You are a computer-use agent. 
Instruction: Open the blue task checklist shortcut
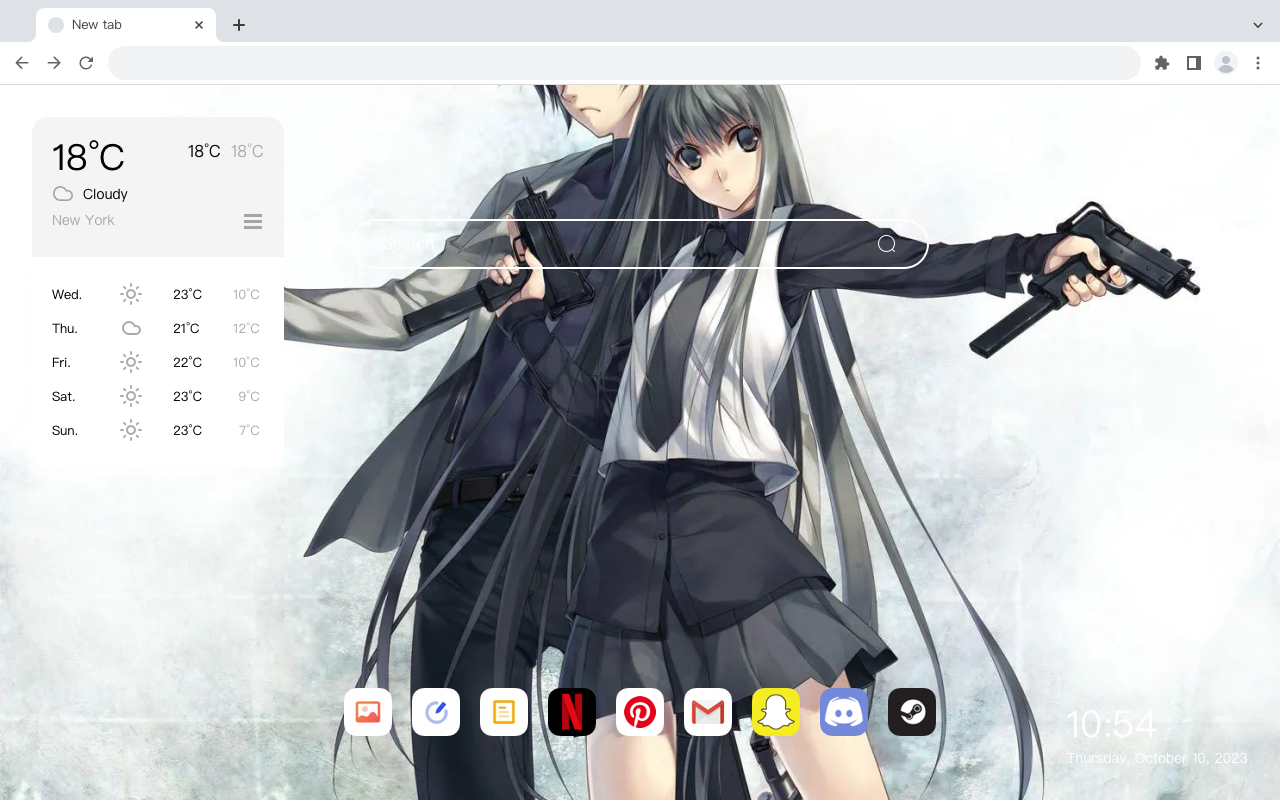[436, 712]
